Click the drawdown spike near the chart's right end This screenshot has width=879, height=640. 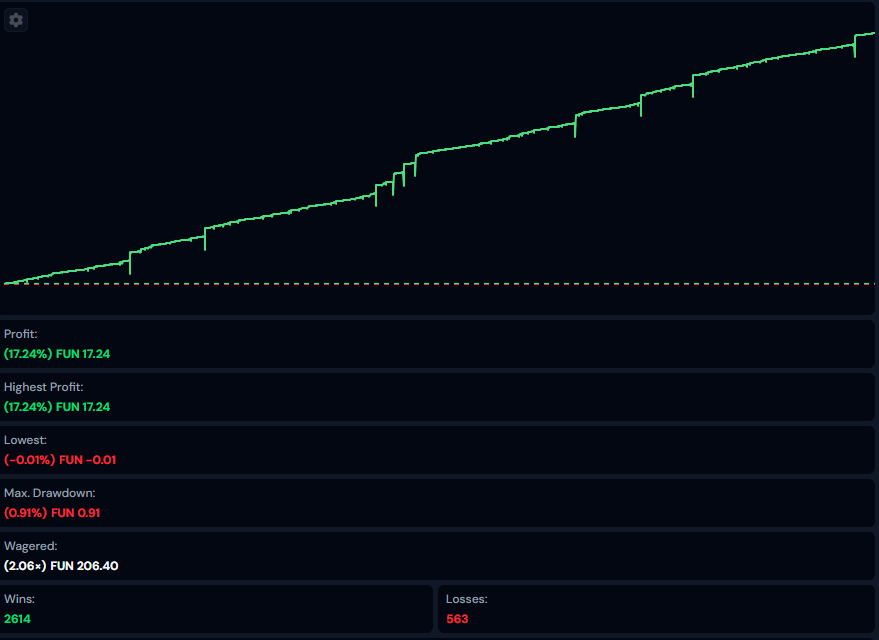[x=854, y=47]
